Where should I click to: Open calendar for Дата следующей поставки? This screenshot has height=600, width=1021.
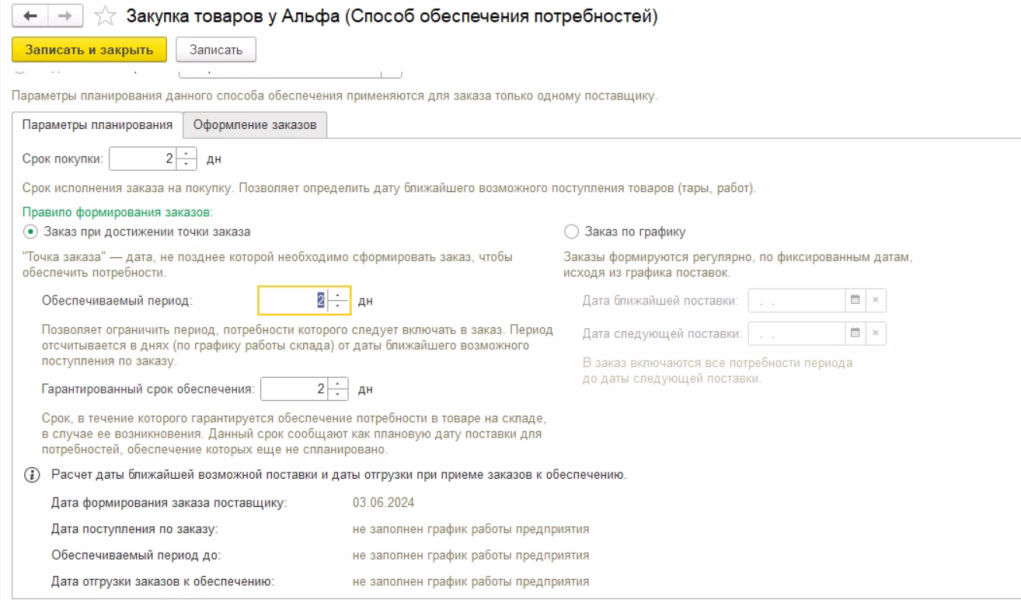click(x=854, y=333)
